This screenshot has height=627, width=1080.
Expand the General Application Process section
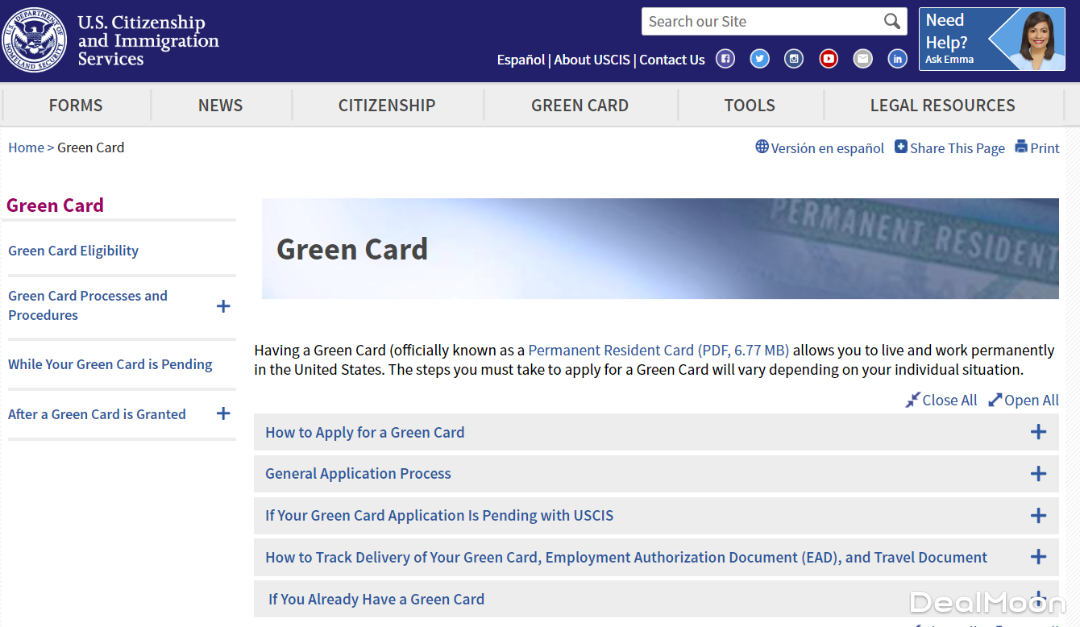click(1038, 474)
